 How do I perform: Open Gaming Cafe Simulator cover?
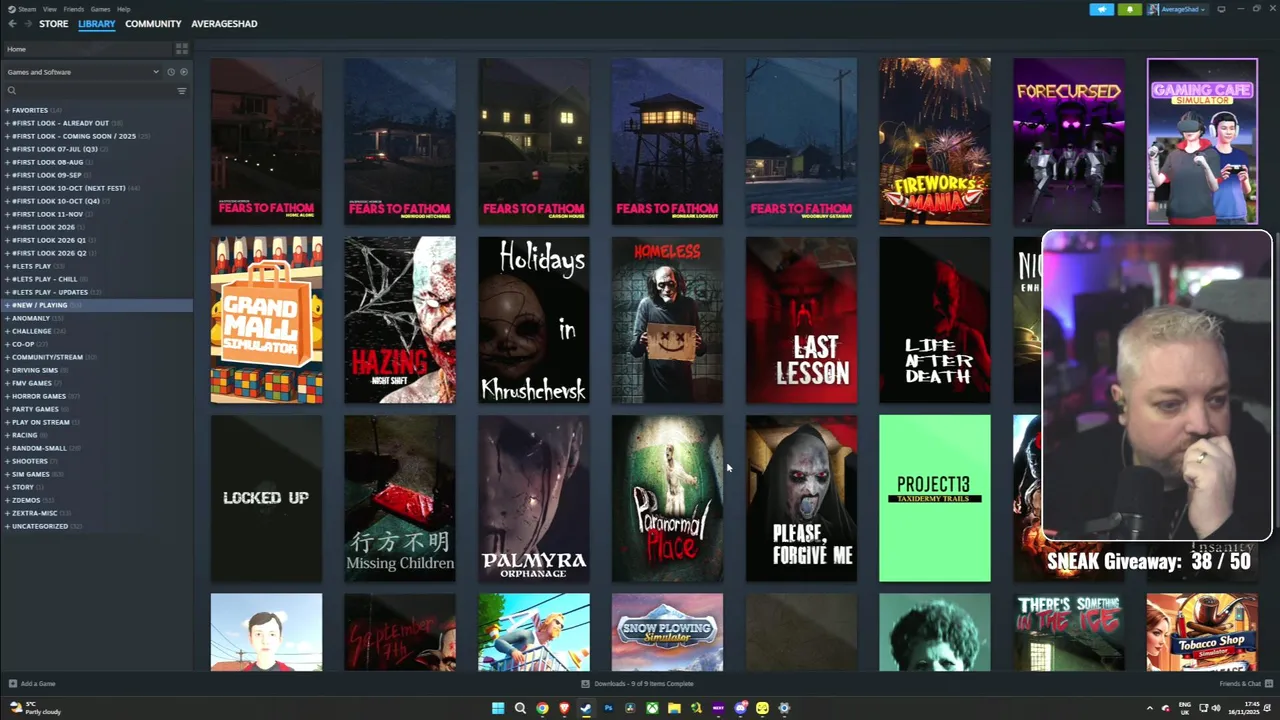(x=1202, y=141)
